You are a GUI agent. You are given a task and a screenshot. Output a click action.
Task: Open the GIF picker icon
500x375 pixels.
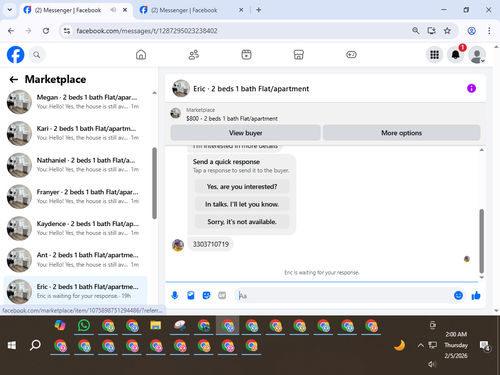coord(222,295)
